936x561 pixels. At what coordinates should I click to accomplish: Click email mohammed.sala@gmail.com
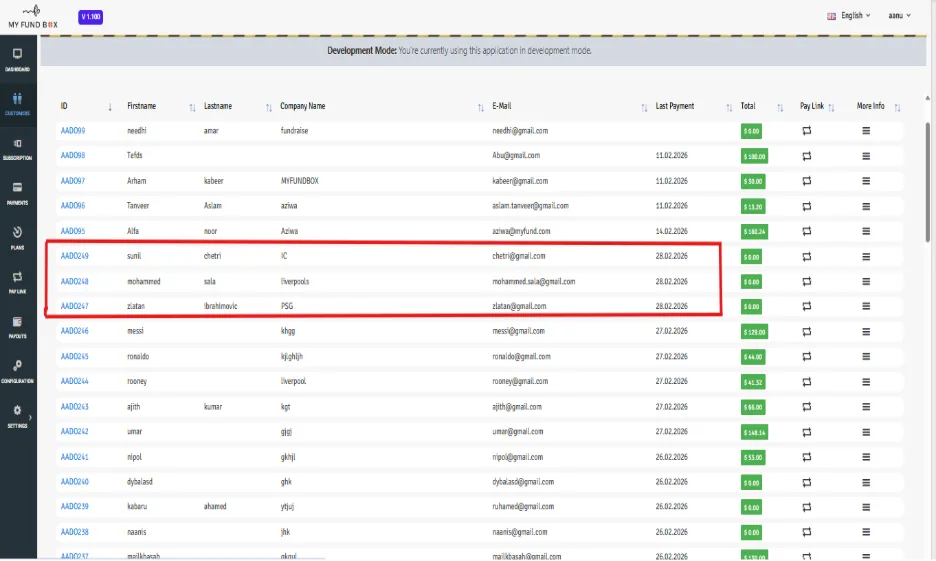[534, 281]
